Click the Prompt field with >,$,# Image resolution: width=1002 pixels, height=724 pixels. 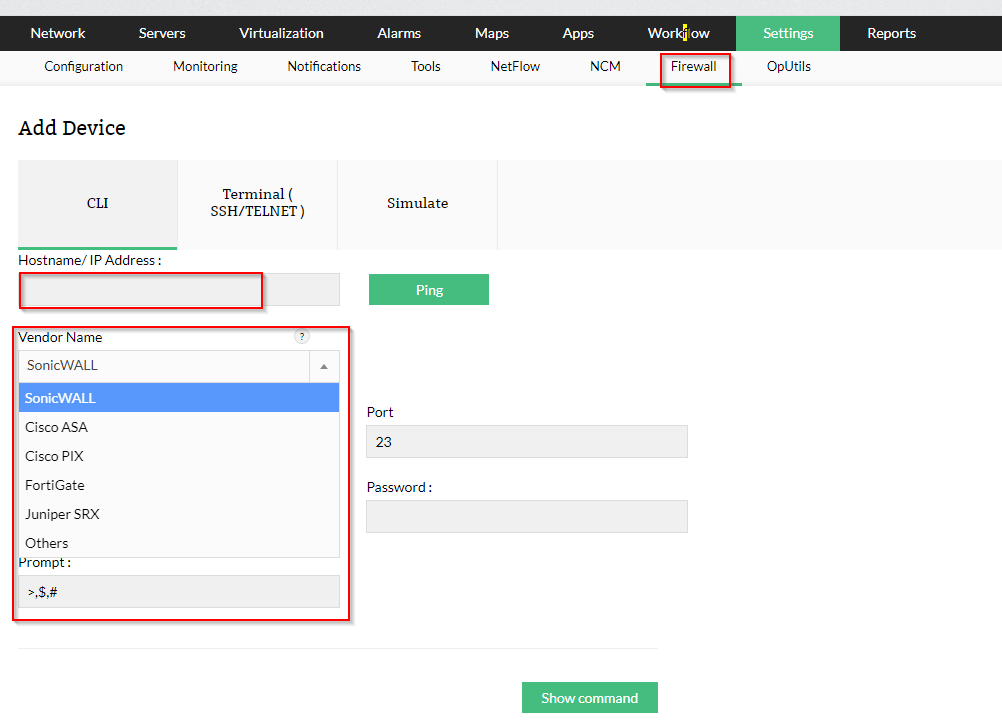pyautogui.click(x=179, y=592)
